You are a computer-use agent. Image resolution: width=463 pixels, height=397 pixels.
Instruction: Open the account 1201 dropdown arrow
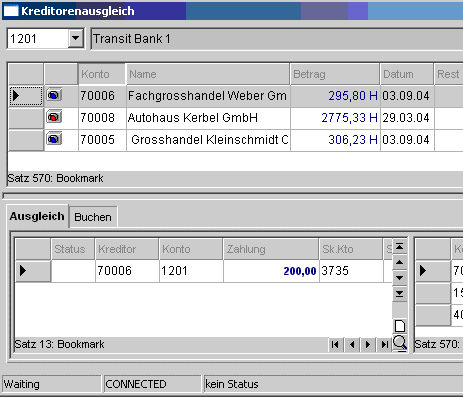point(76,39)
